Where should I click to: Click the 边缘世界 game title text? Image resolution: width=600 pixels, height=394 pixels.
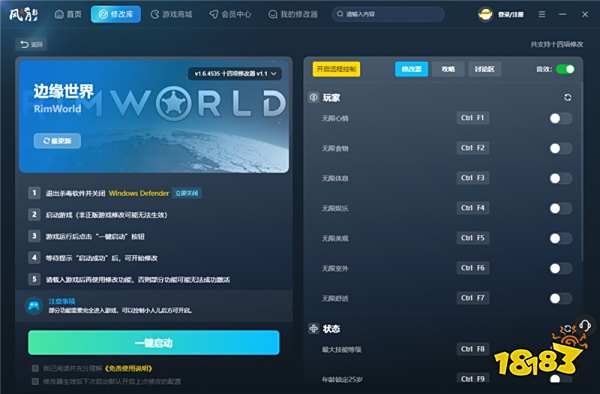[x=64, y=91]
